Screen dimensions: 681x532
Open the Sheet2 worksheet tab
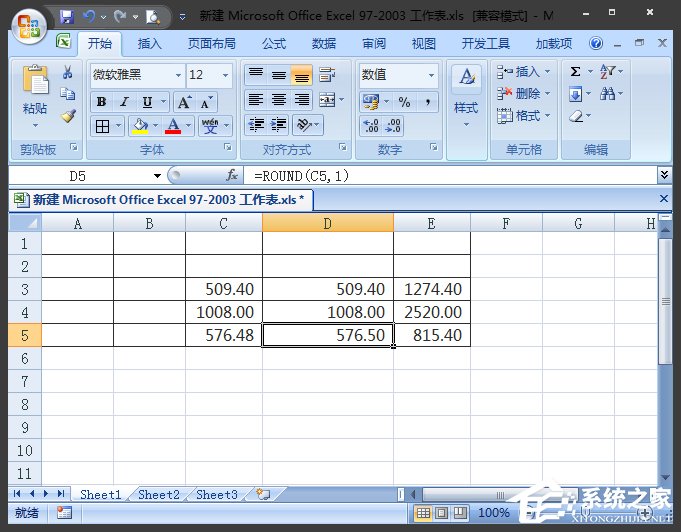click(x=159, y=494)
